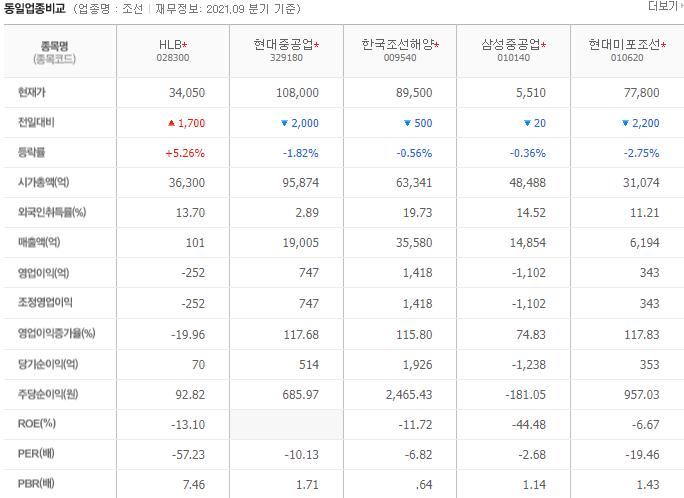Open 현대중공업 stock page link
Image resolution: width=684 pixels, height=498 pixels.
coord(284,44)
